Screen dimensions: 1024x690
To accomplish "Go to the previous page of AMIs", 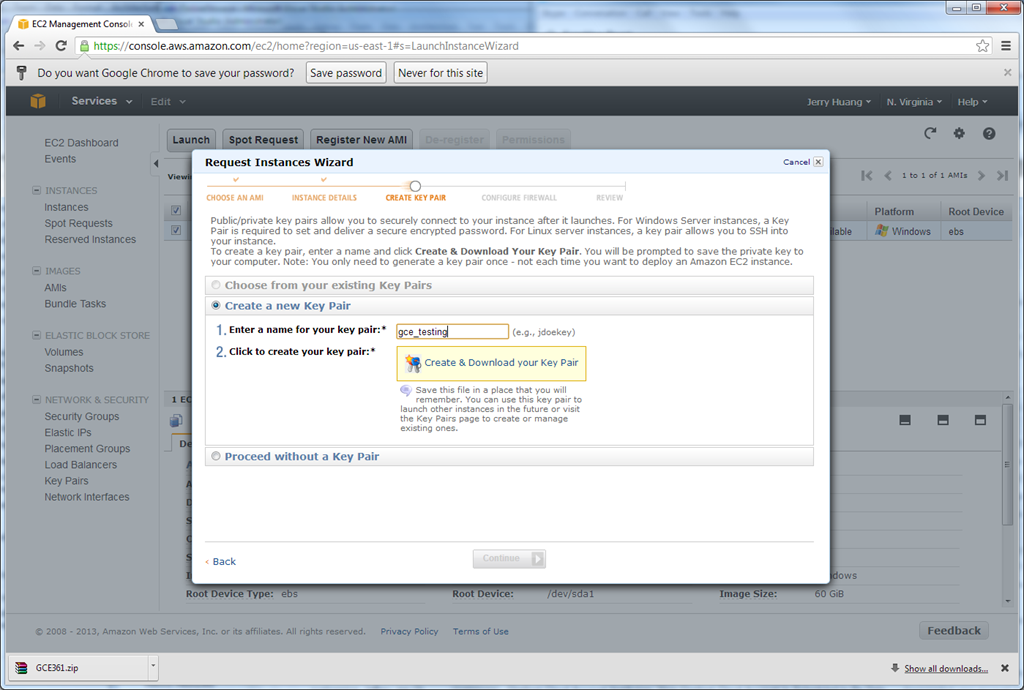I will point(888,175).
